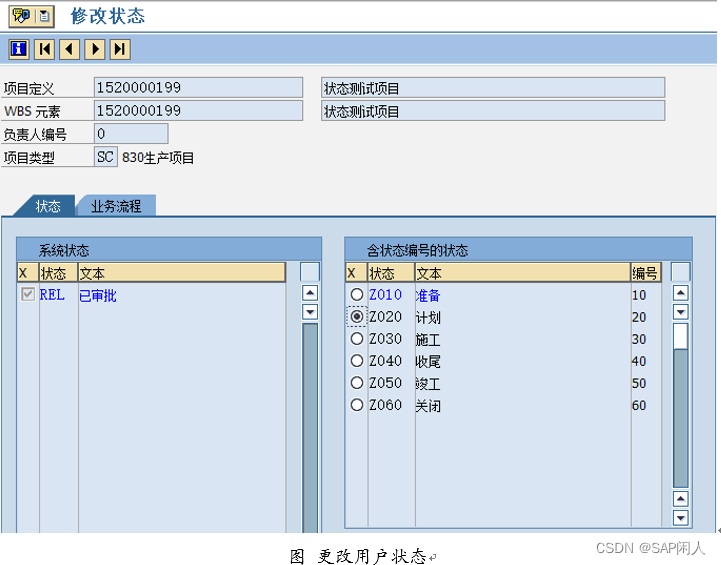Image resolution: width=721 pixels, height=565 pixels.
Task: Click 状态 column header in system status table
Action: [x=58, y=273]
